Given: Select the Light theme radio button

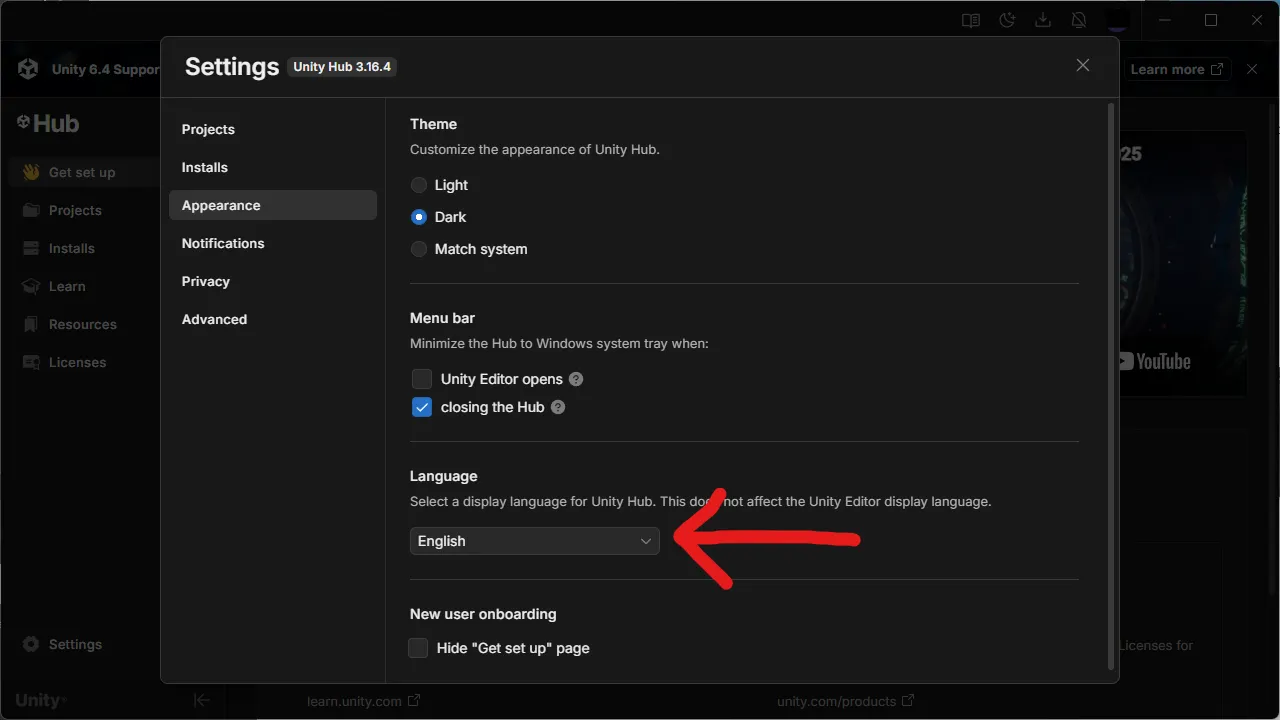Looking at the screenshot, I should 419,185.
